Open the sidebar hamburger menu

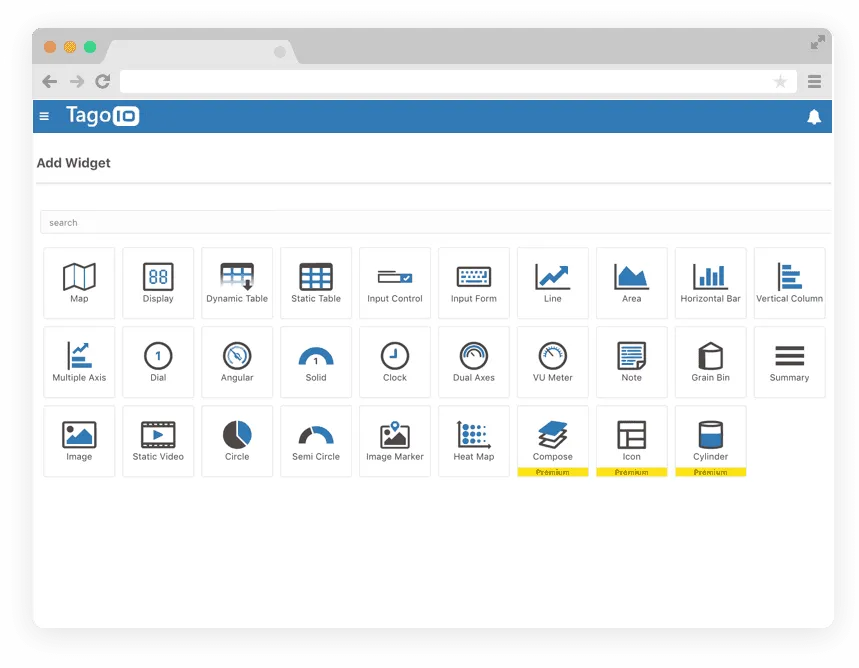pos(44,116)
